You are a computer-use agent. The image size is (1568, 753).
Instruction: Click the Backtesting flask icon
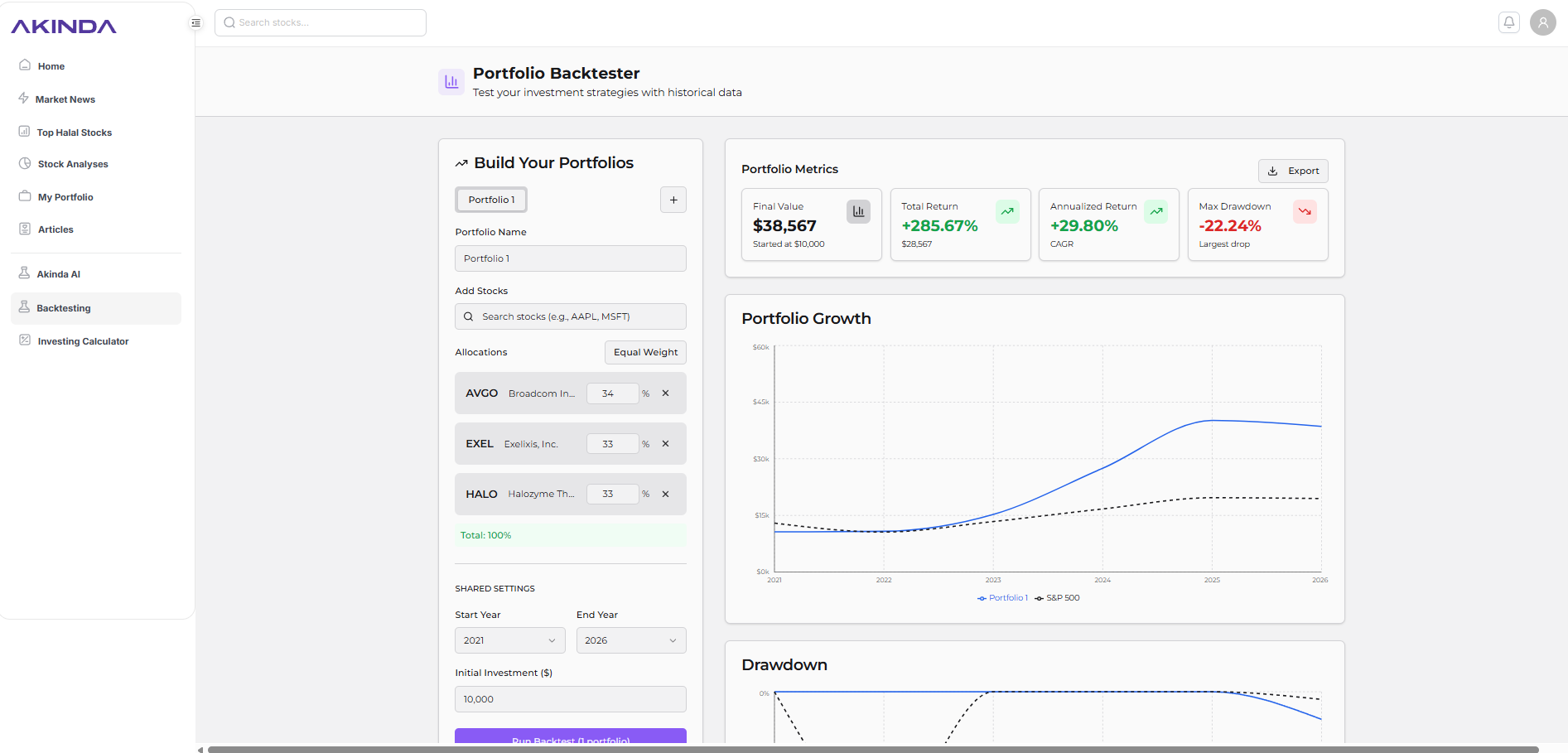click(24, 307)
